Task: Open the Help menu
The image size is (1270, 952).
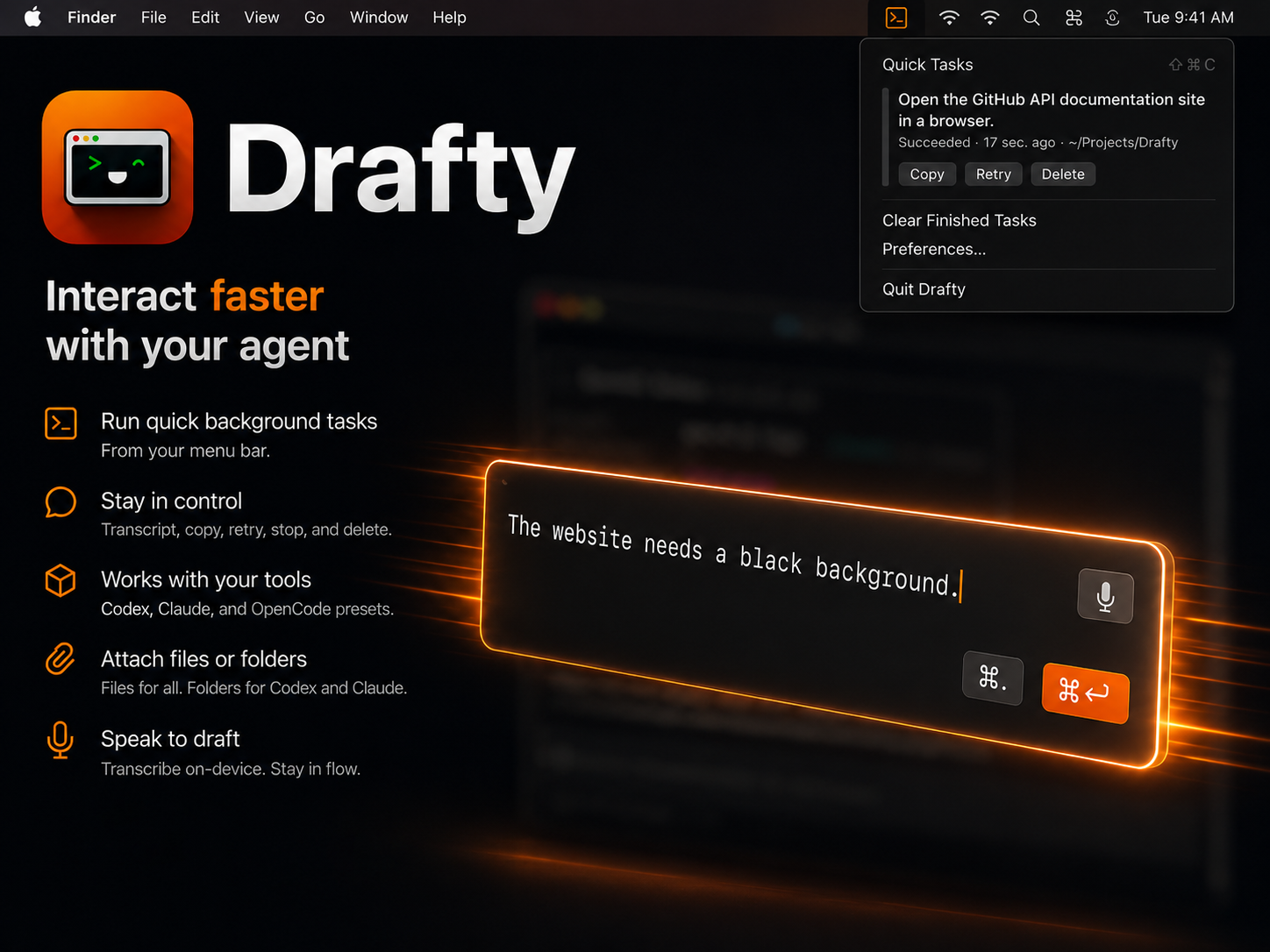Action: click(449, 18)
